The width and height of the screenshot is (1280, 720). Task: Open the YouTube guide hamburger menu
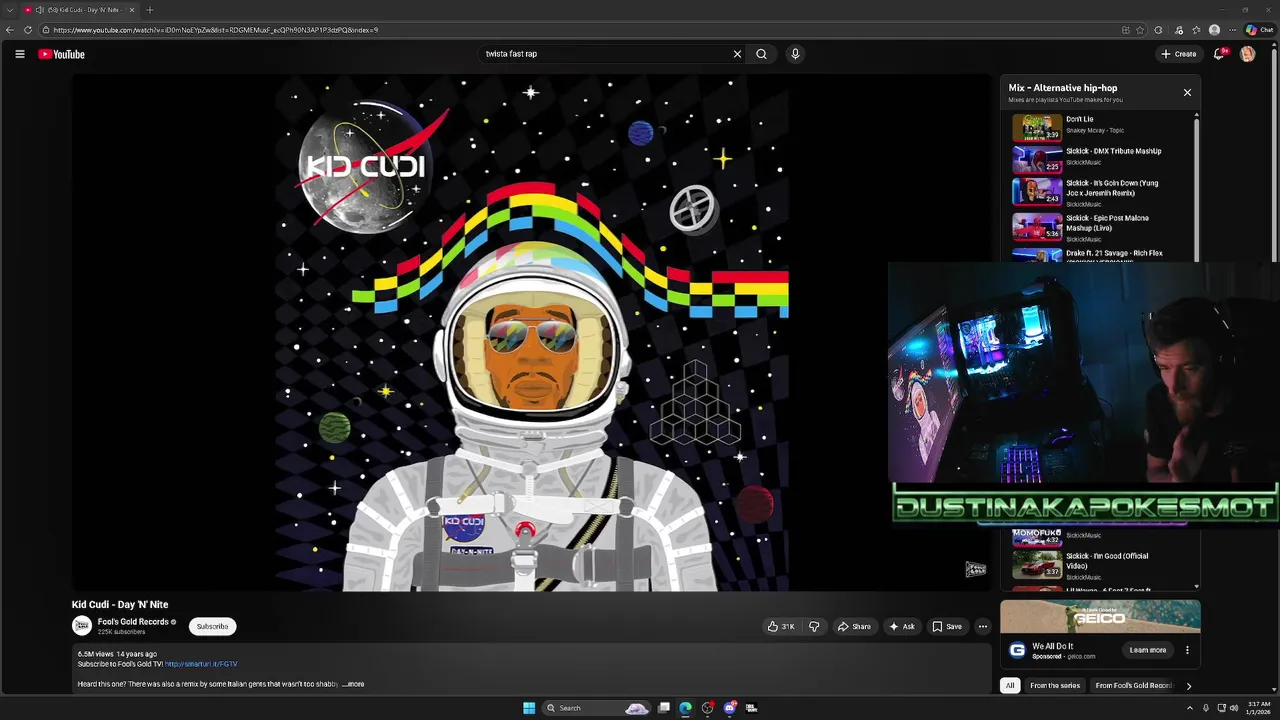pyautogui.click(x=19, y=54)
